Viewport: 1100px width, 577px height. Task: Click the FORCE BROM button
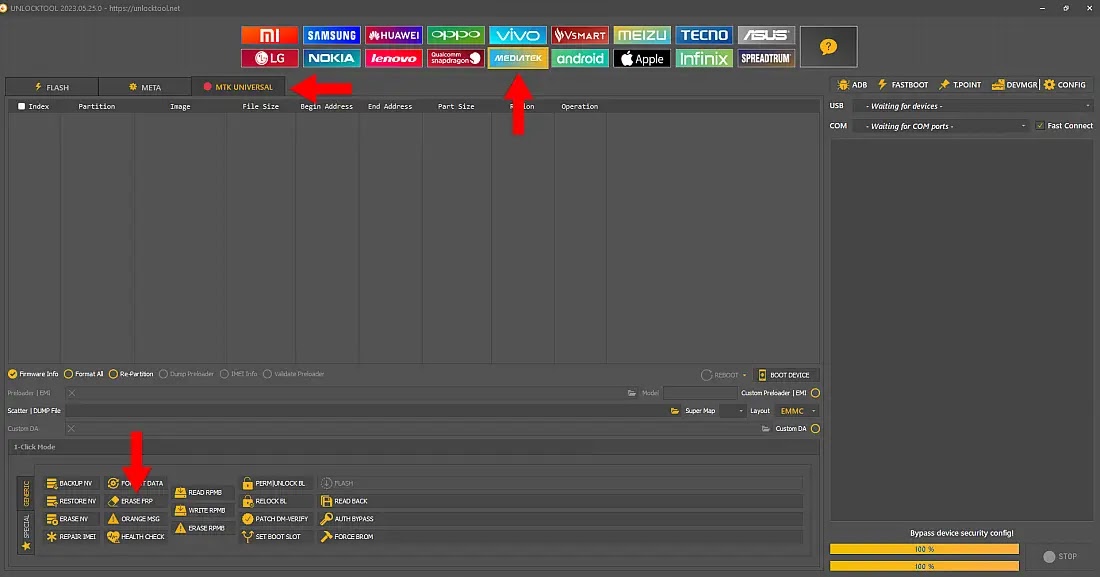point(347,536)
